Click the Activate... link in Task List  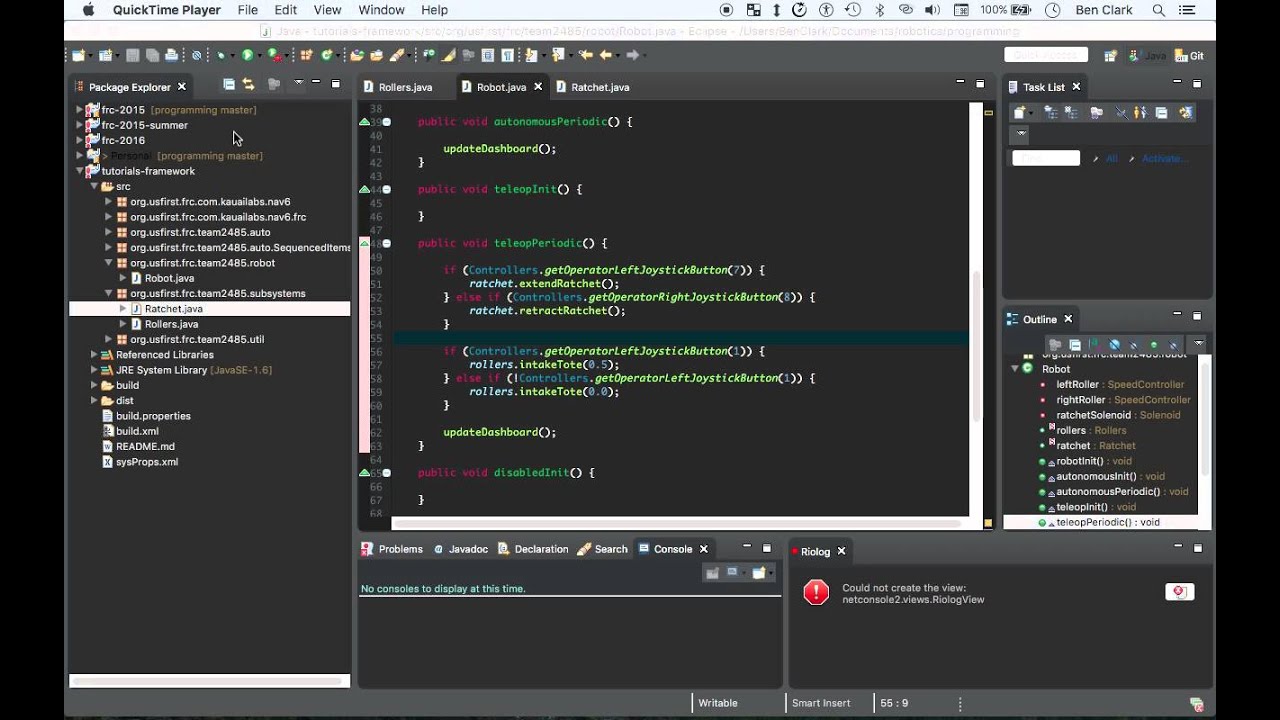(1162, 158)
